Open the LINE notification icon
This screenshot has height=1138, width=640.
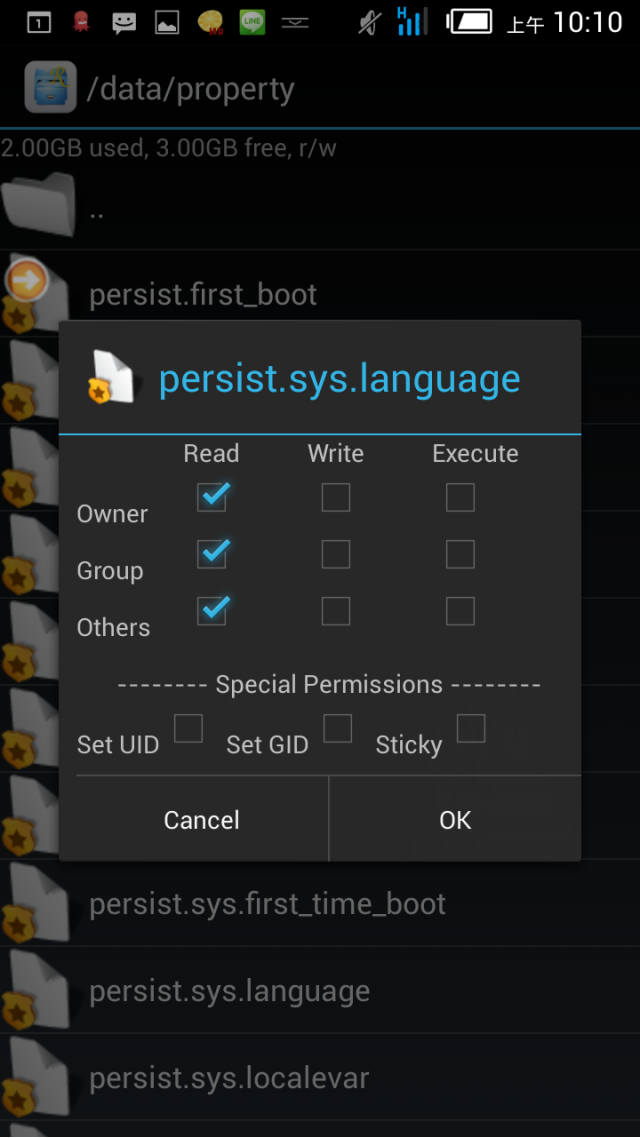252,22
